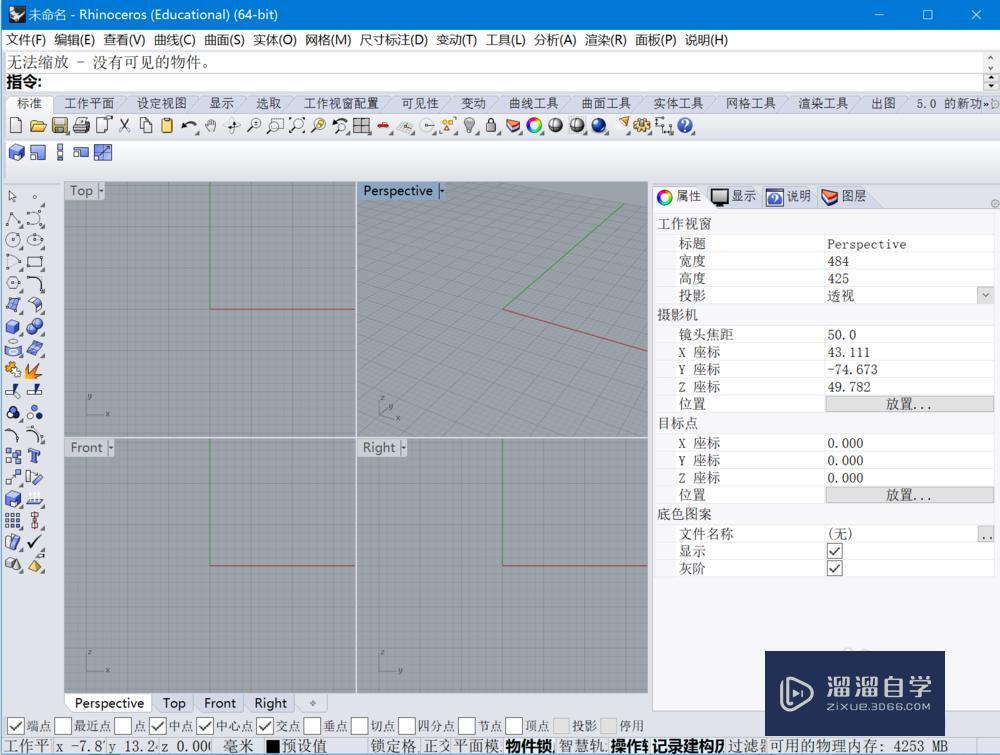Switch to the 图层 panel tab

tap(843, 196)
